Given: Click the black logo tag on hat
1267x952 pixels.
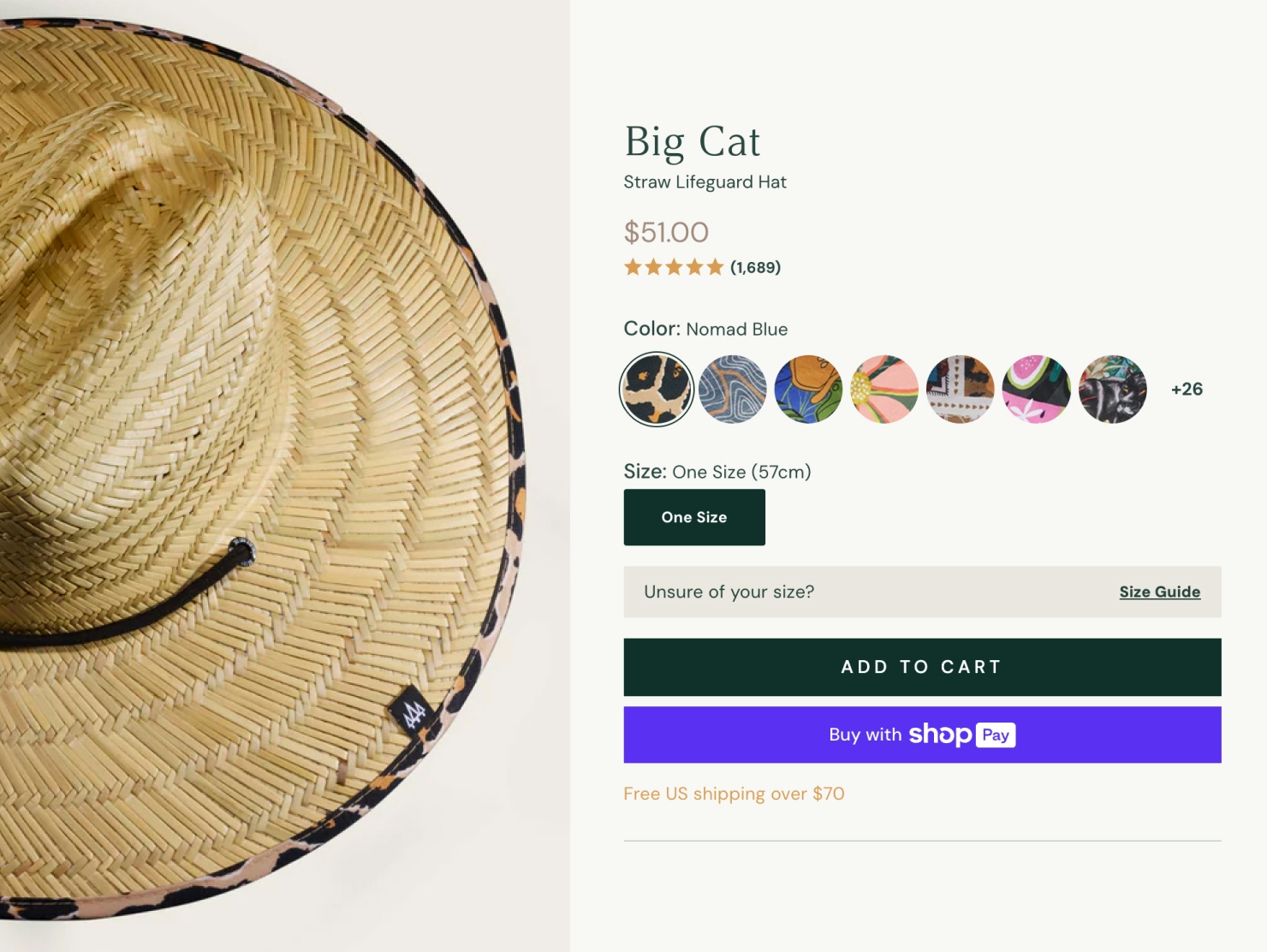Looking at the screenshot, I should (413, 711).
